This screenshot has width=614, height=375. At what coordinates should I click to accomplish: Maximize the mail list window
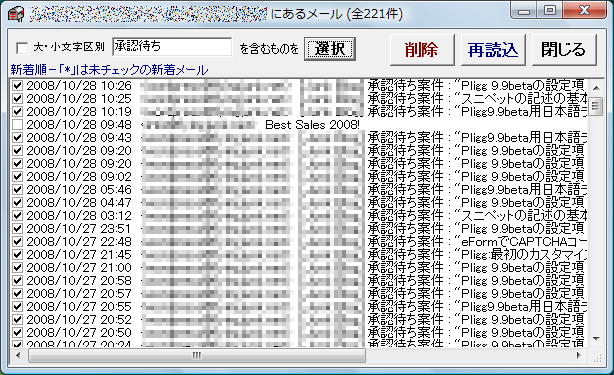point(550,11)
